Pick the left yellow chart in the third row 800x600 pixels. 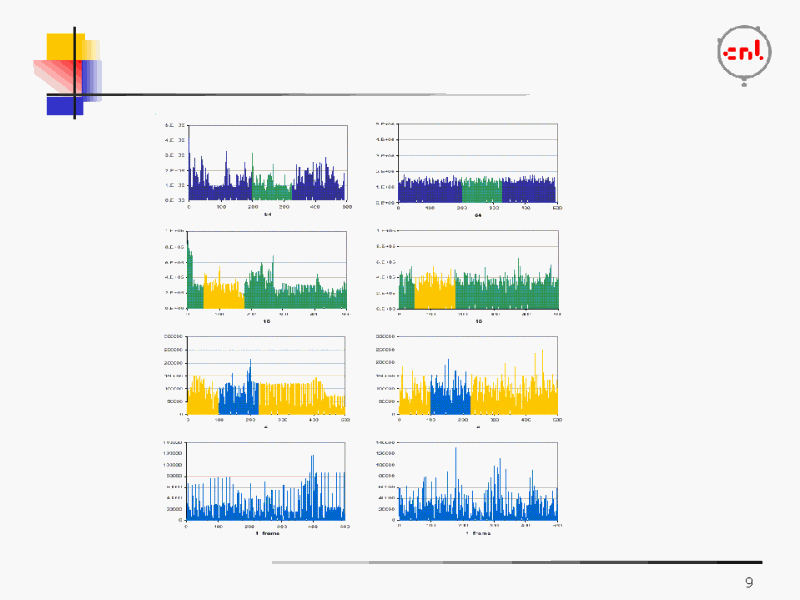pyautogui.click(x=267, y=378)
